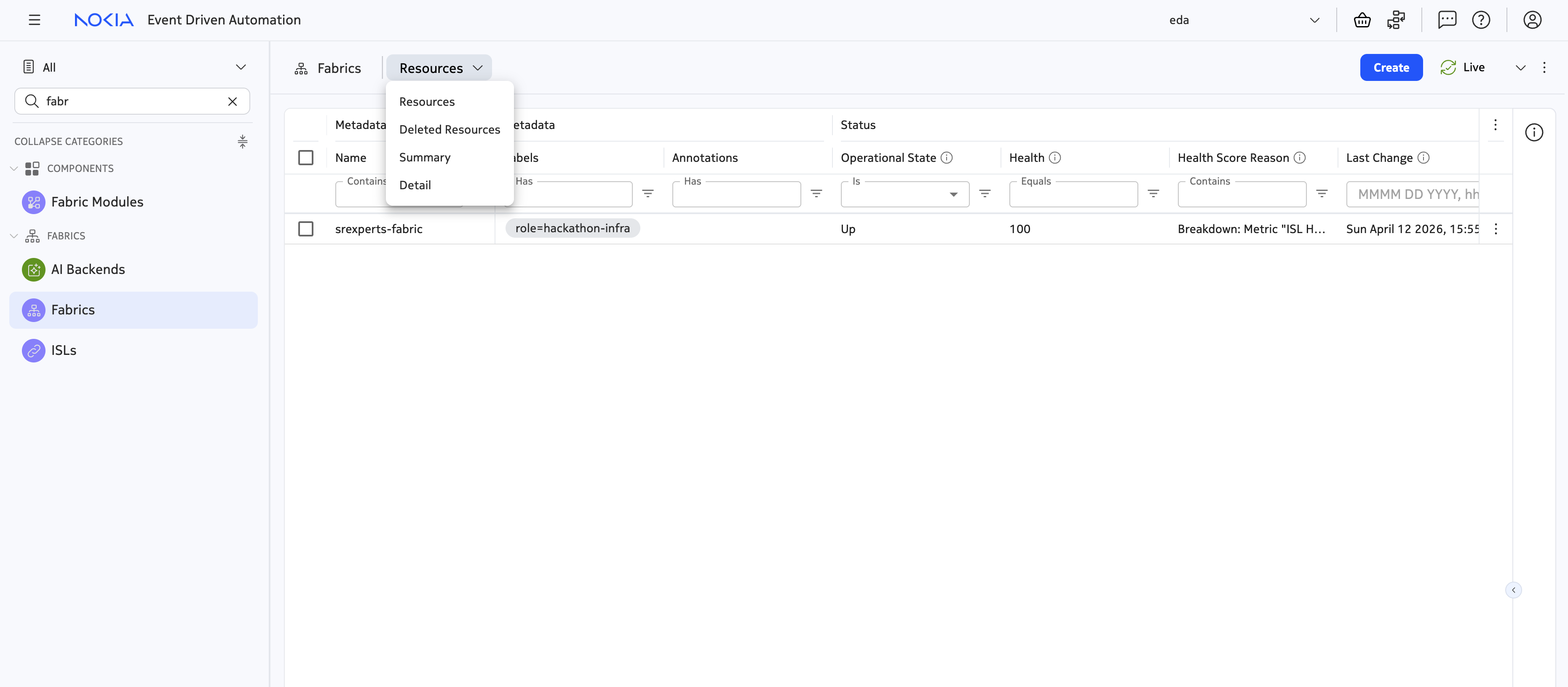Screen dimensions: 1568x687
Task: Click the Create button
Action: (x=1391, y=67)
